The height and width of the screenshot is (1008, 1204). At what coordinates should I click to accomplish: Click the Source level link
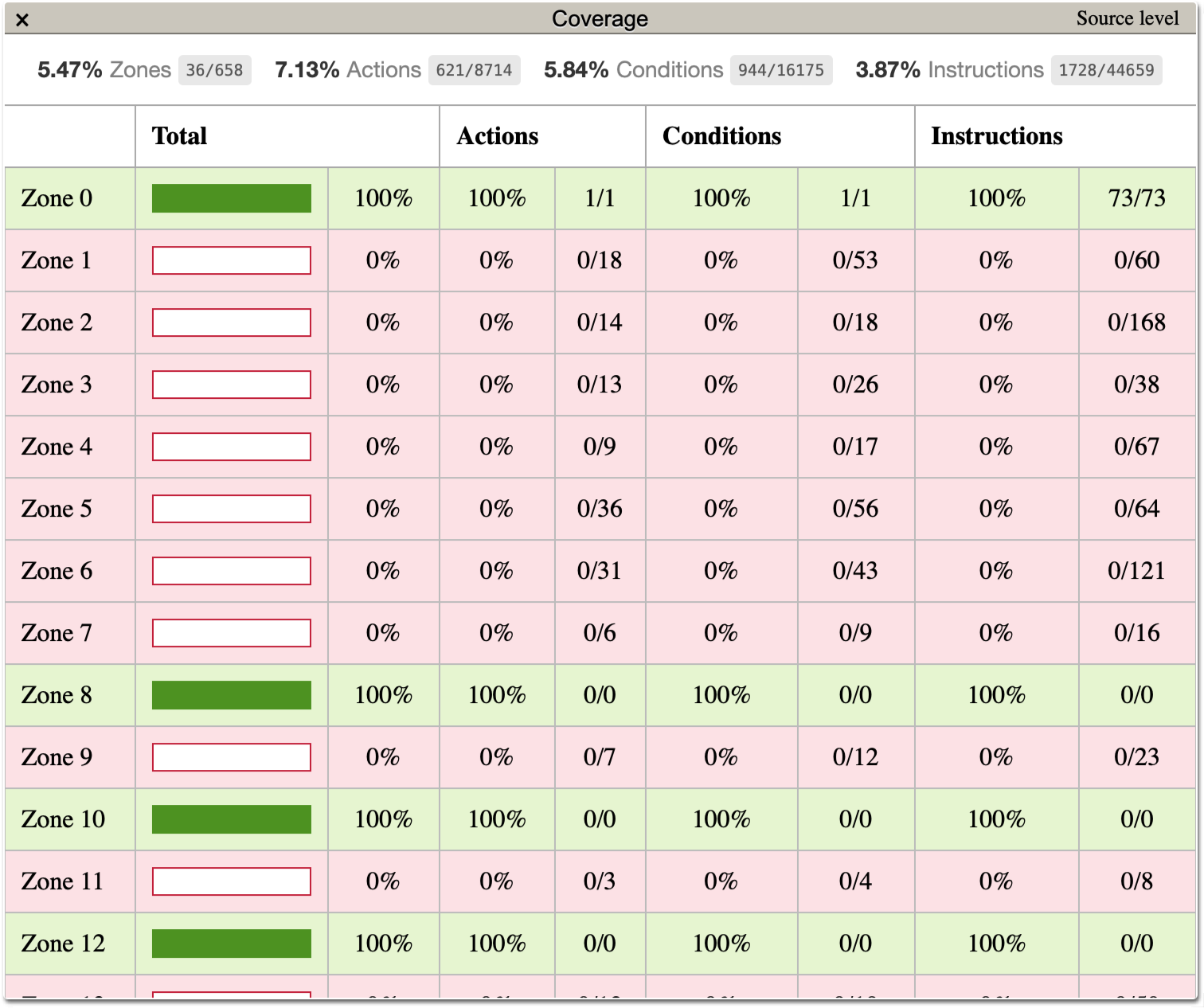tap(1127, 18)
